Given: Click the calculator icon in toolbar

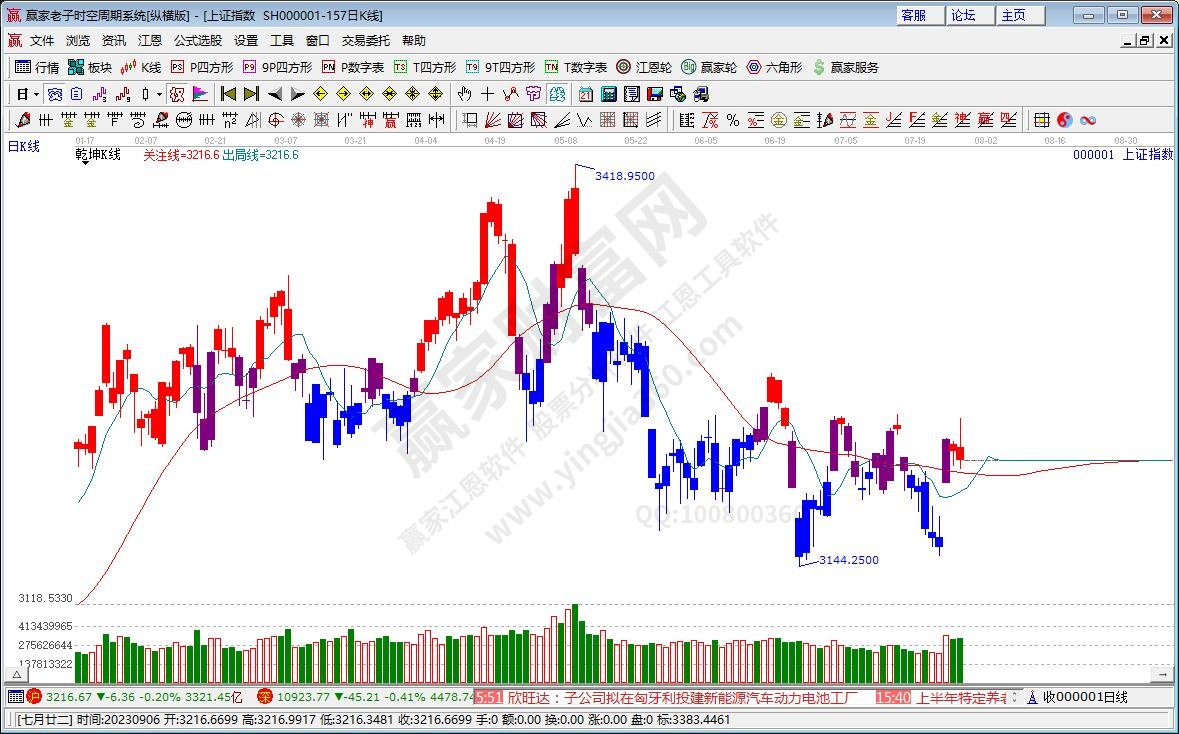Looking at the screenshot, I should (x=608, y=94).
